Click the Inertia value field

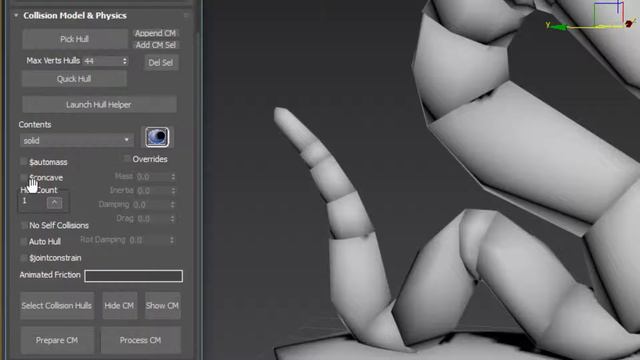[x=153, y=191]
